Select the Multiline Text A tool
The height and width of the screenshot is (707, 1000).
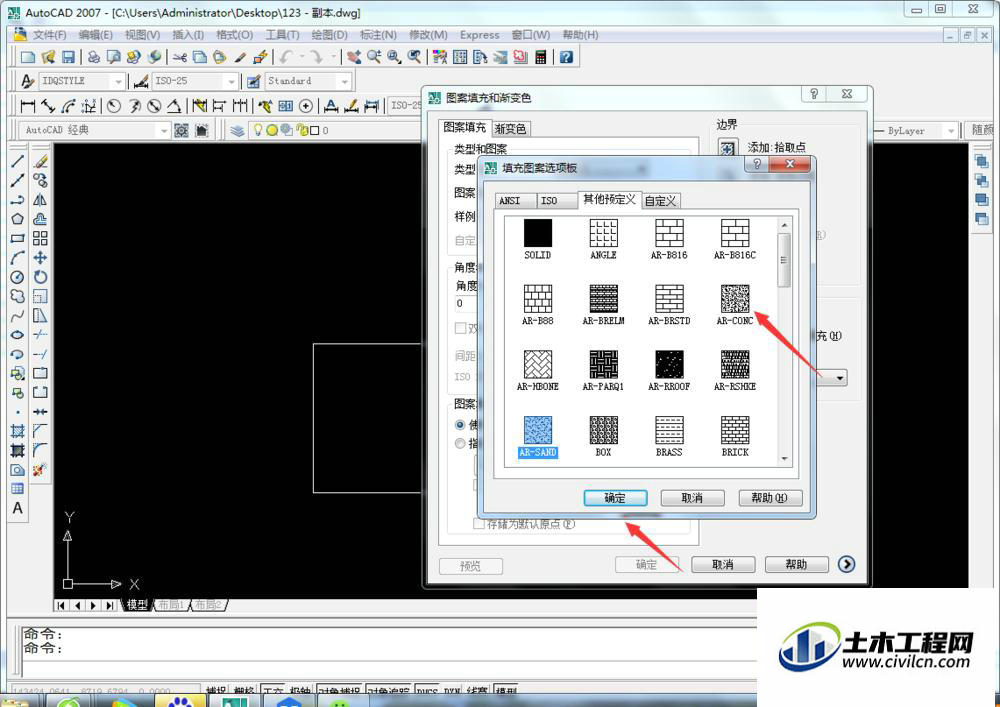[18, 508]
